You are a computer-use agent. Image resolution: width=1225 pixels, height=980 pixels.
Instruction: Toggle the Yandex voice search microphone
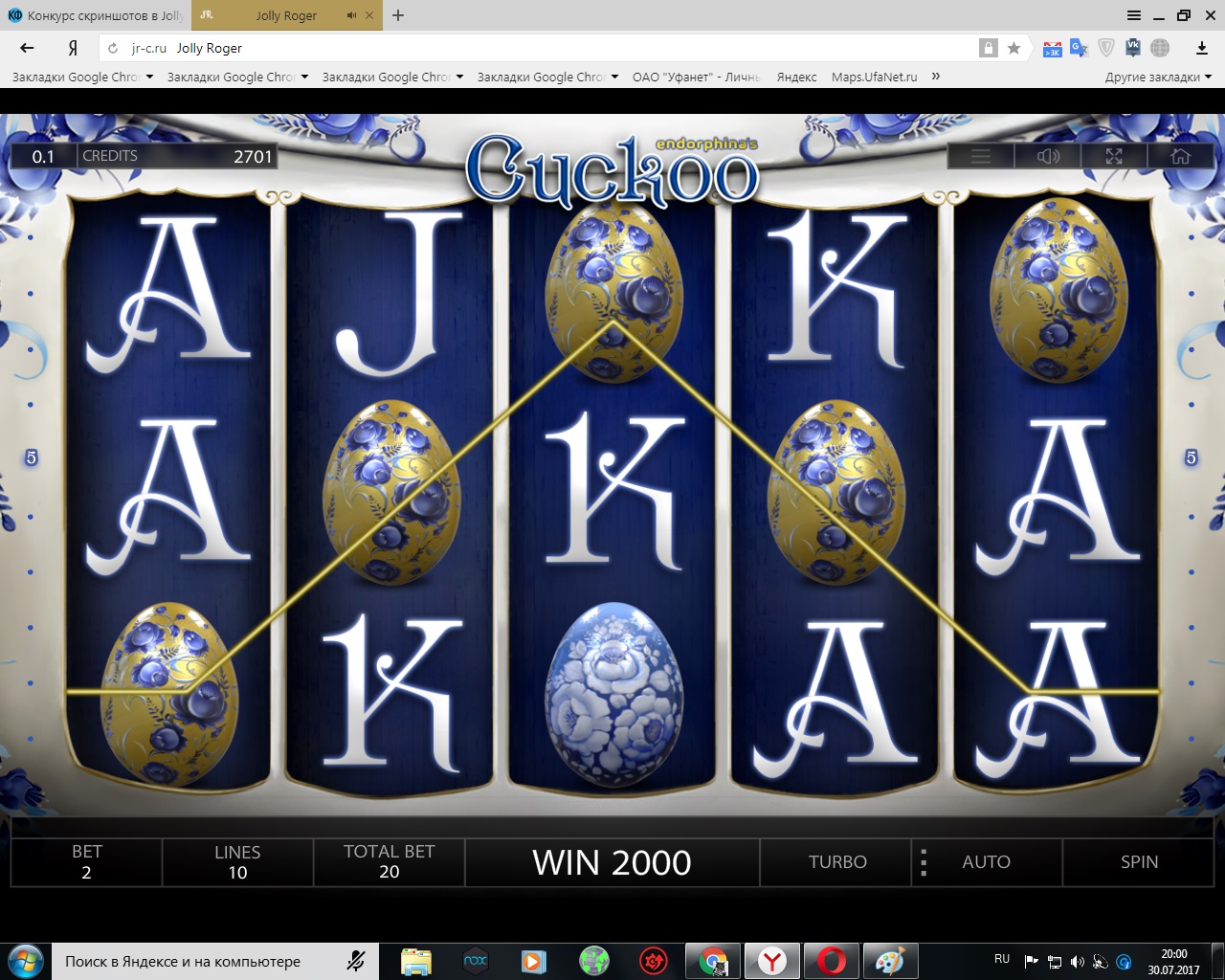(356, 961)
